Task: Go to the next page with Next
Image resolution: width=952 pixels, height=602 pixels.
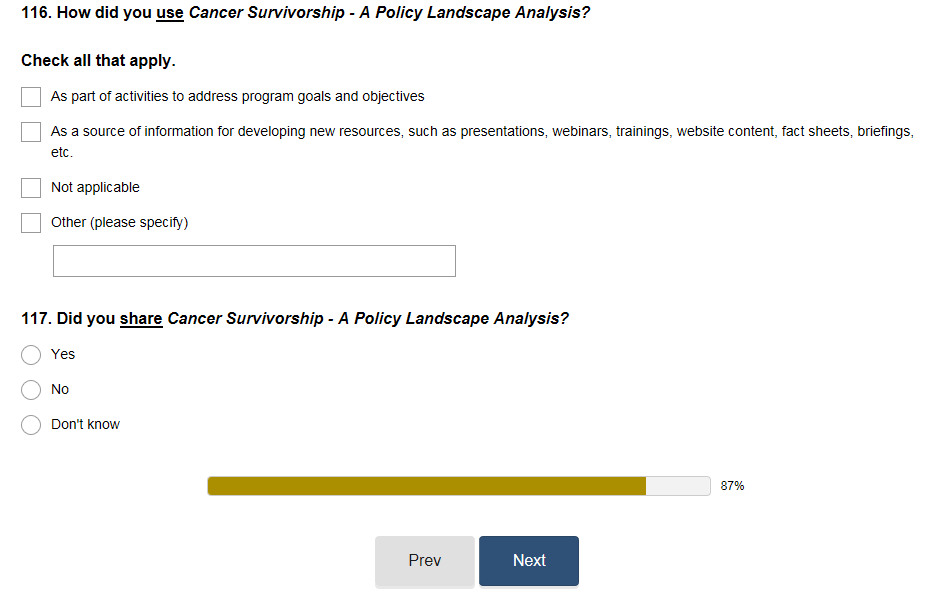Action: coord(528,561)
